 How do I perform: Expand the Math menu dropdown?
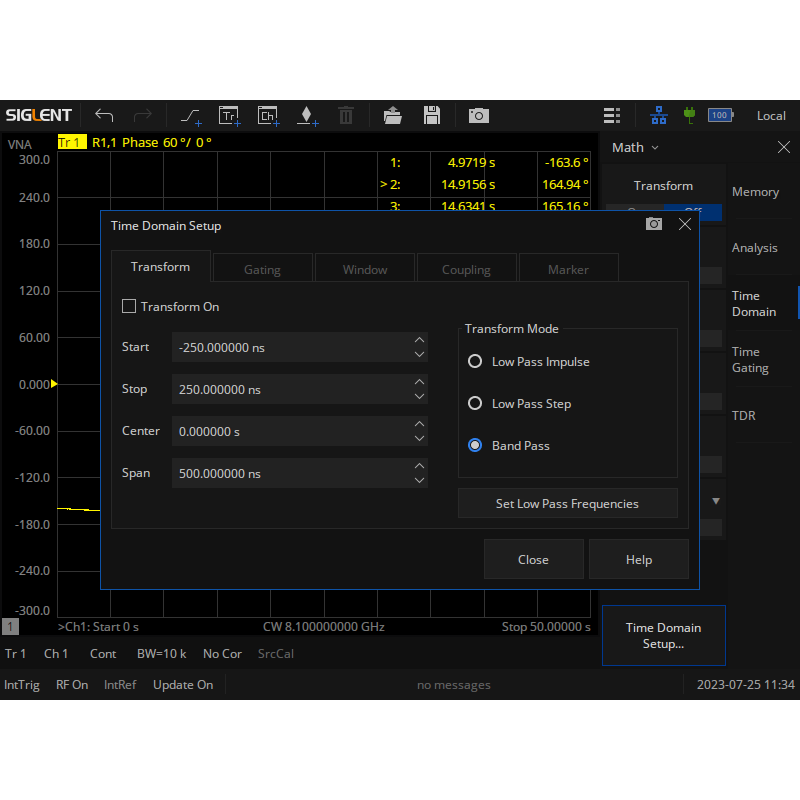(x=636, y=148)
